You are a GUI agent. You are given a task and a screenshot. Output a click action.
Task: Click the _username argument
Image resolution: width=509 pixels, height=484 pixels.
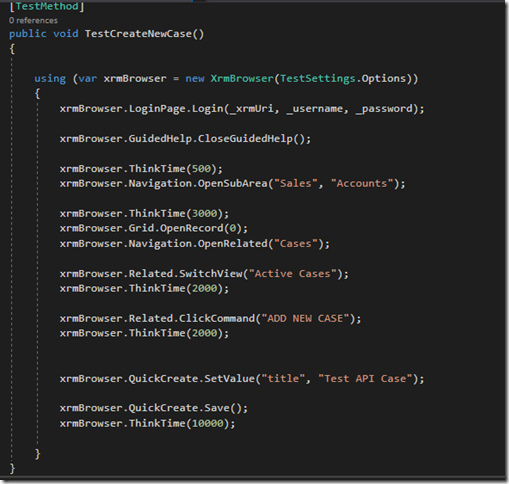pos(315,109)
